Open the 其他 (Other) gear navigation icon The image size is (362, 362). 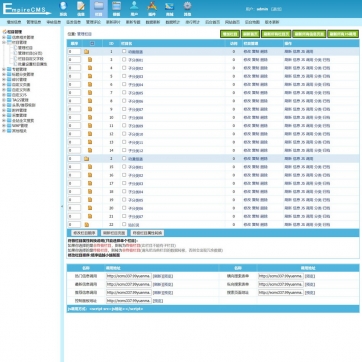point(187,9)
